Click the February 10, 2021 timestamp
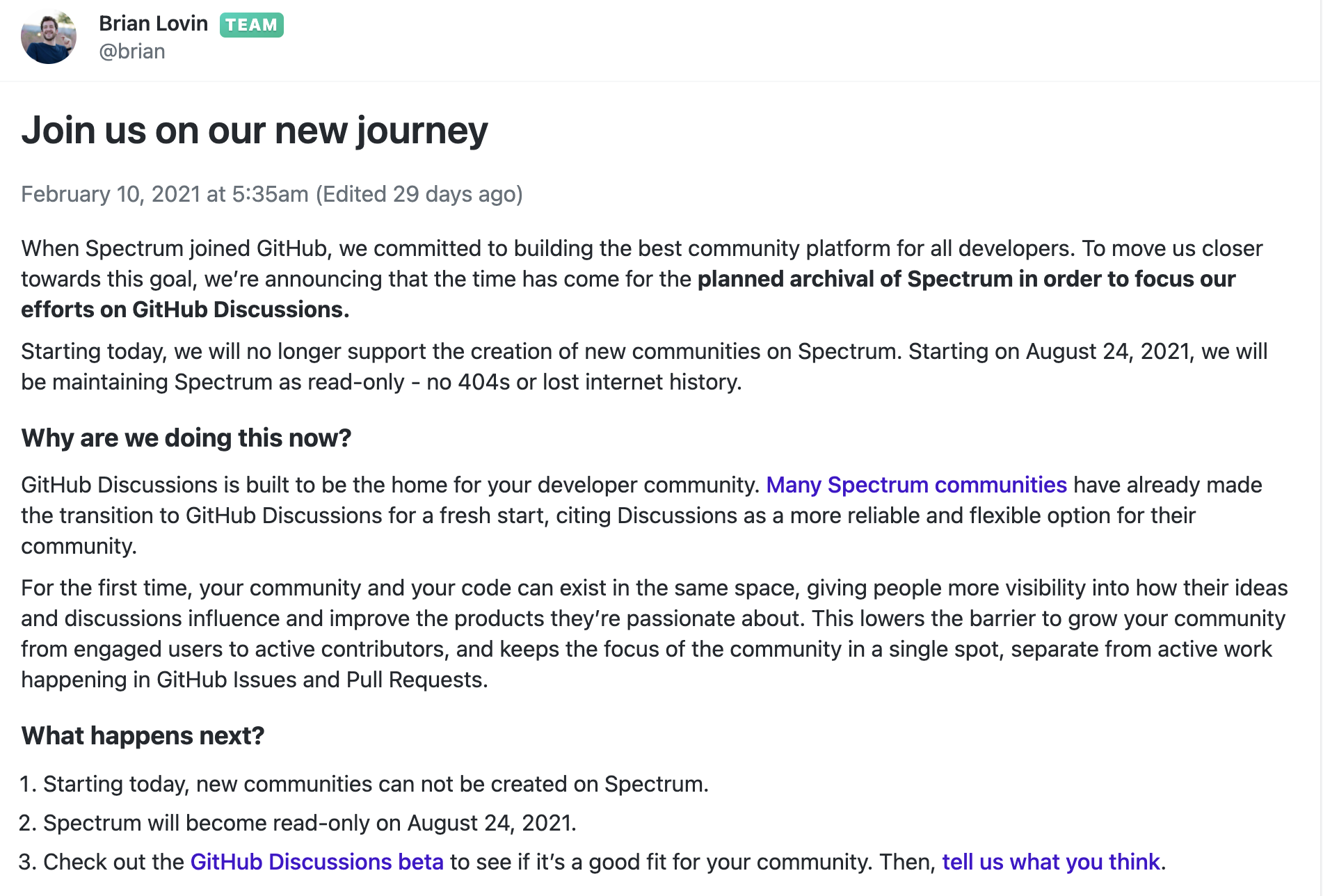Screen dimensions: 1323x896 coord(164,194)
